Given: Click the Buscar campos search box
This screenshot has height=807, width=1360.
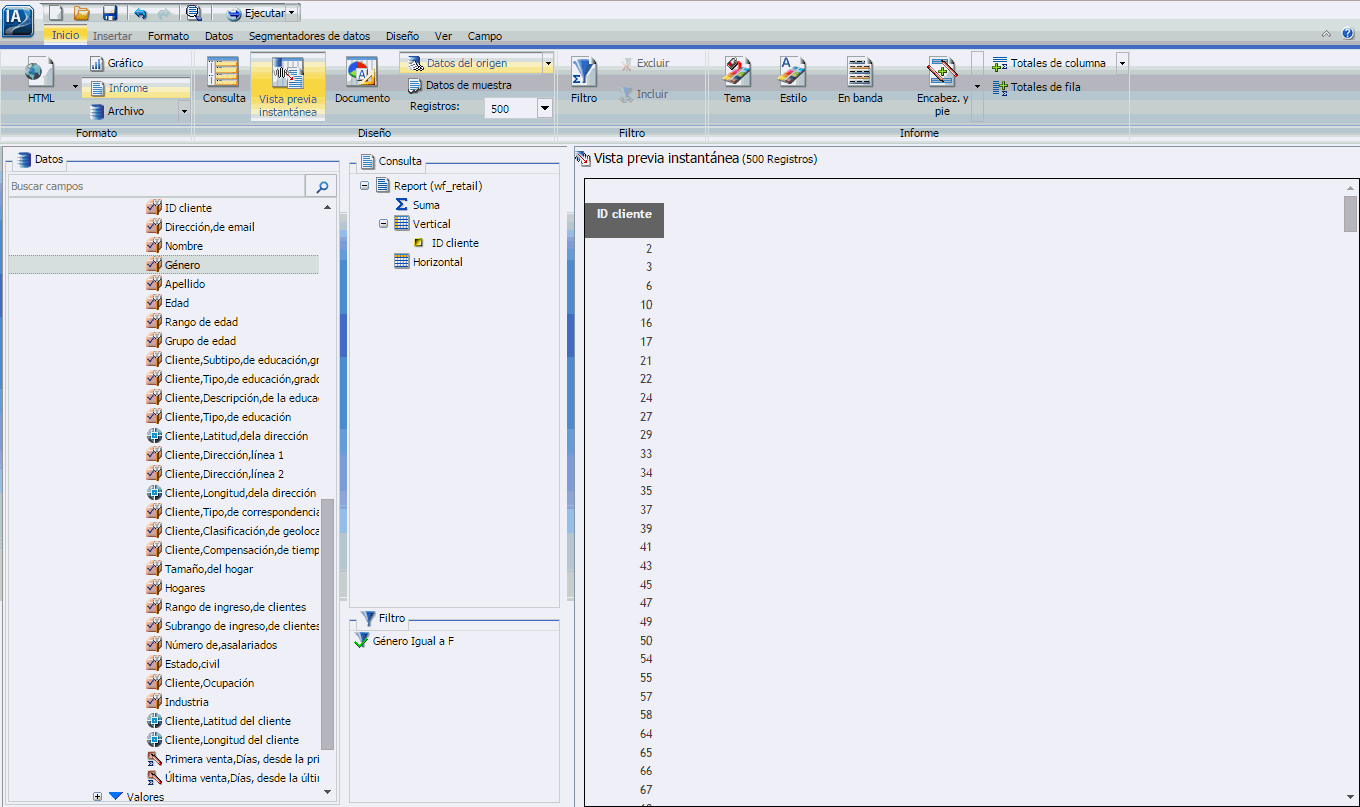Looking at the screenshot, I should tap(156, 186).
